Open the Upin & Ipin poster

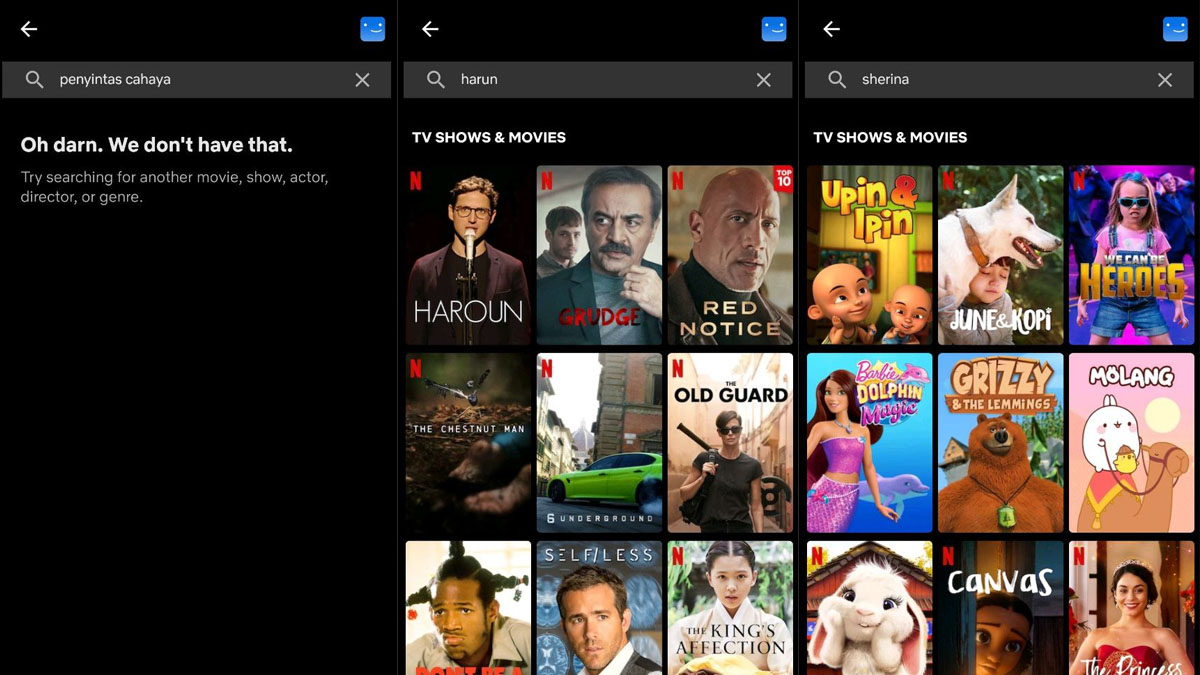pos(870,255)
